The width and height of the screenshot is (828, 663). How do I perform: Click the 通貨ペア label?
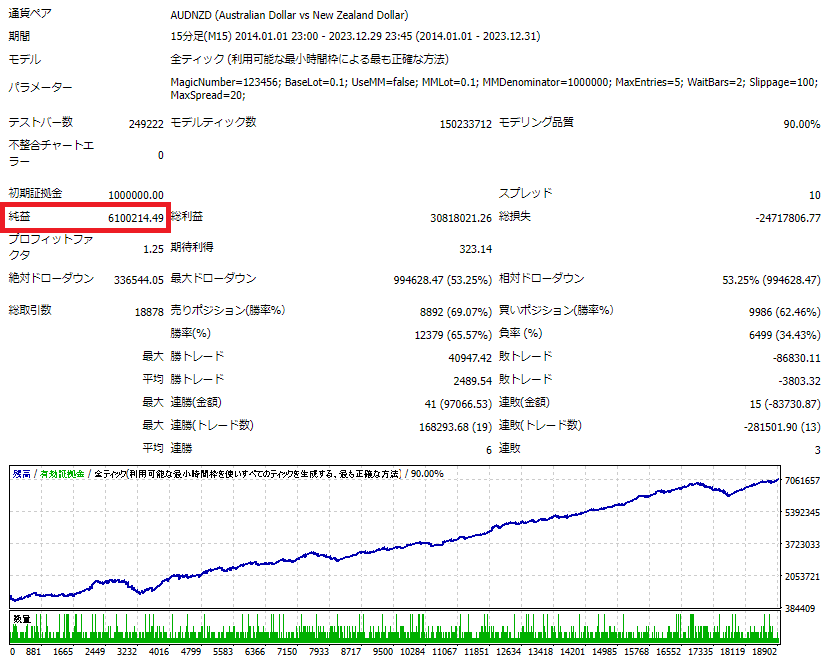click(x=30, y=14)
